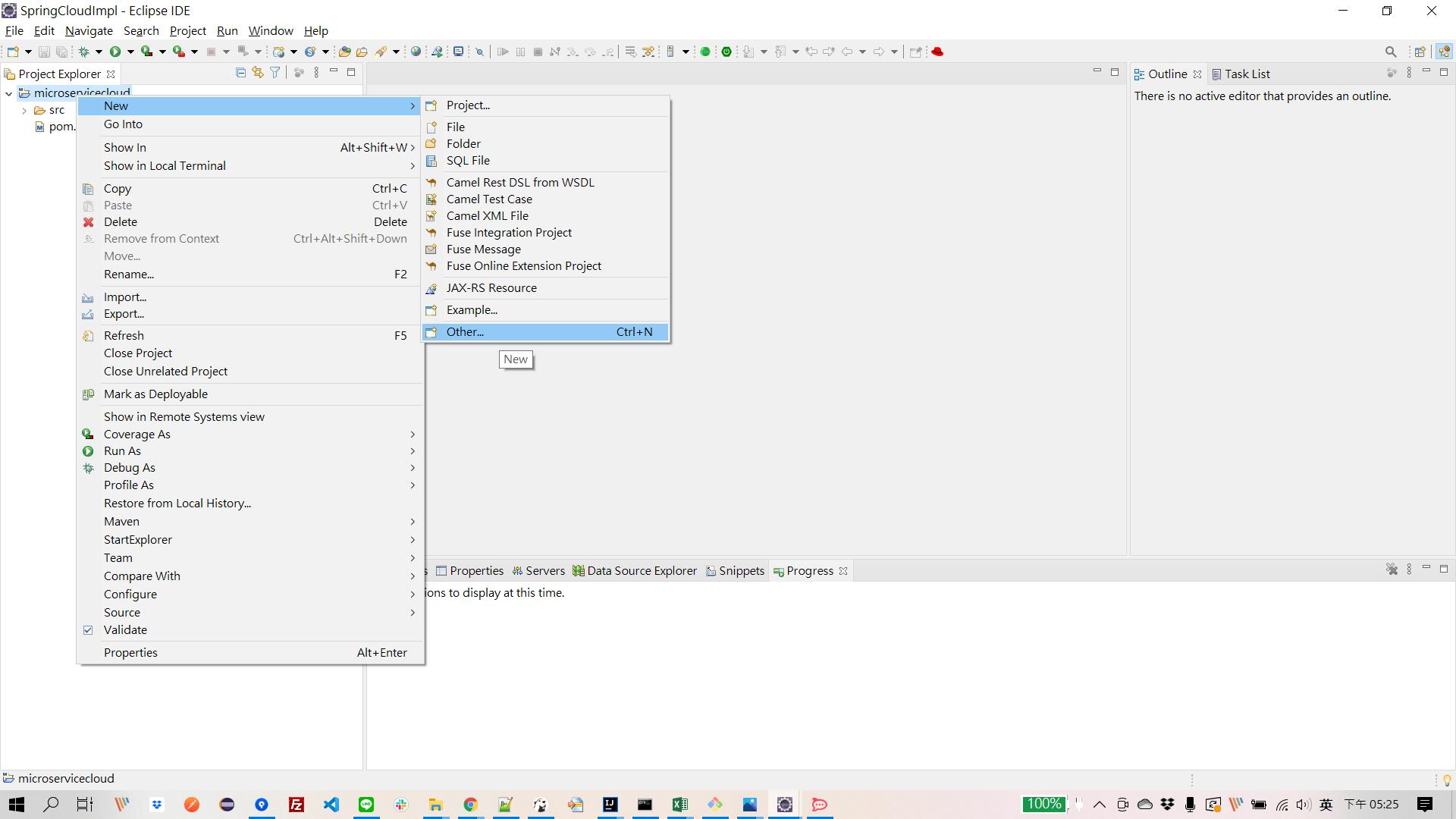The image size is (1456, 819).
Task: Open Excel from the taskbar
Action: coord(679,805)
